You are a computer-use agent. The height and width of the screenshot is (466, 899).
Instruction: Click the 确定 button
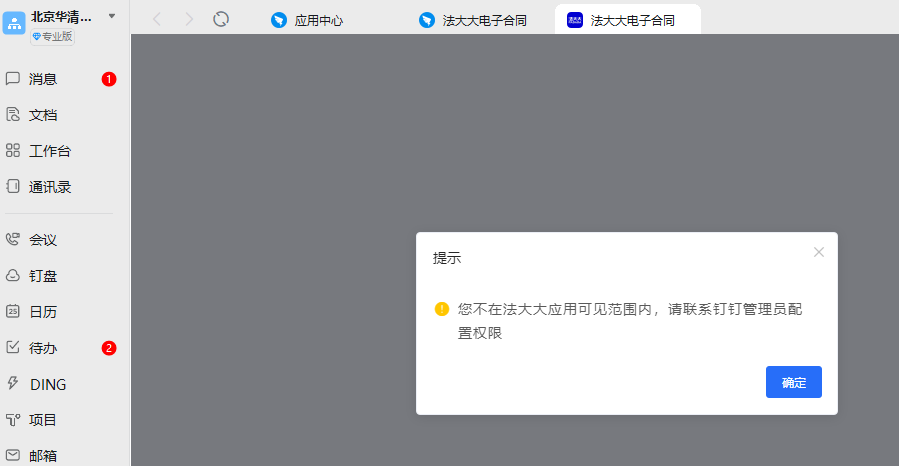point(794,382)
